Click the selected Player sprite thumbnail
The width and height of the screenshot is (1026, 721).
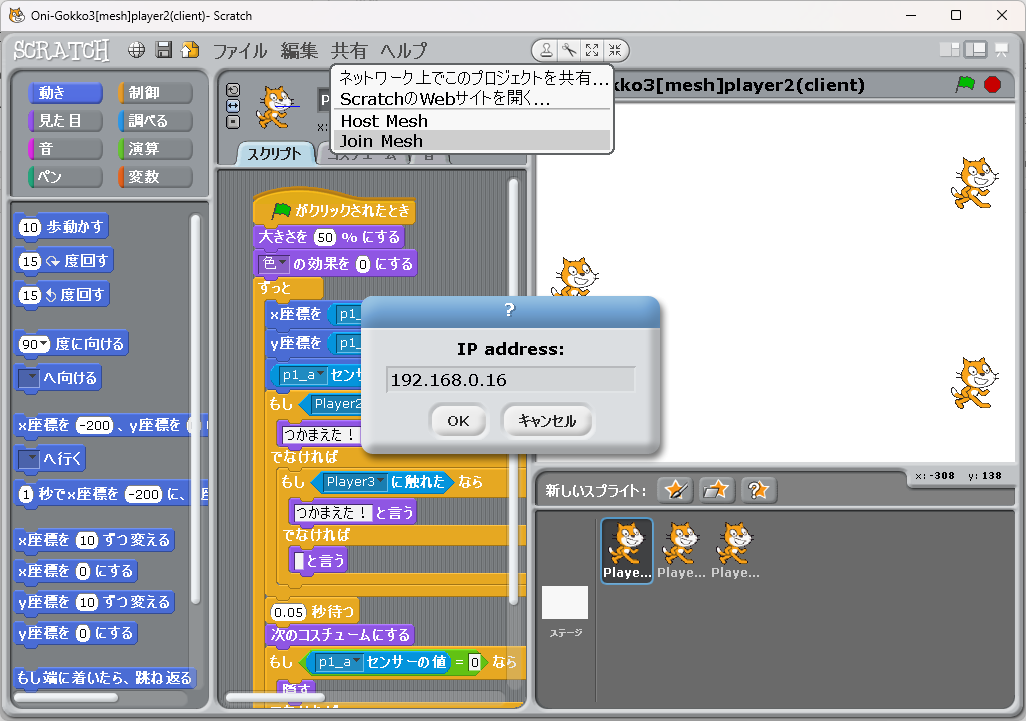[626, 550]
